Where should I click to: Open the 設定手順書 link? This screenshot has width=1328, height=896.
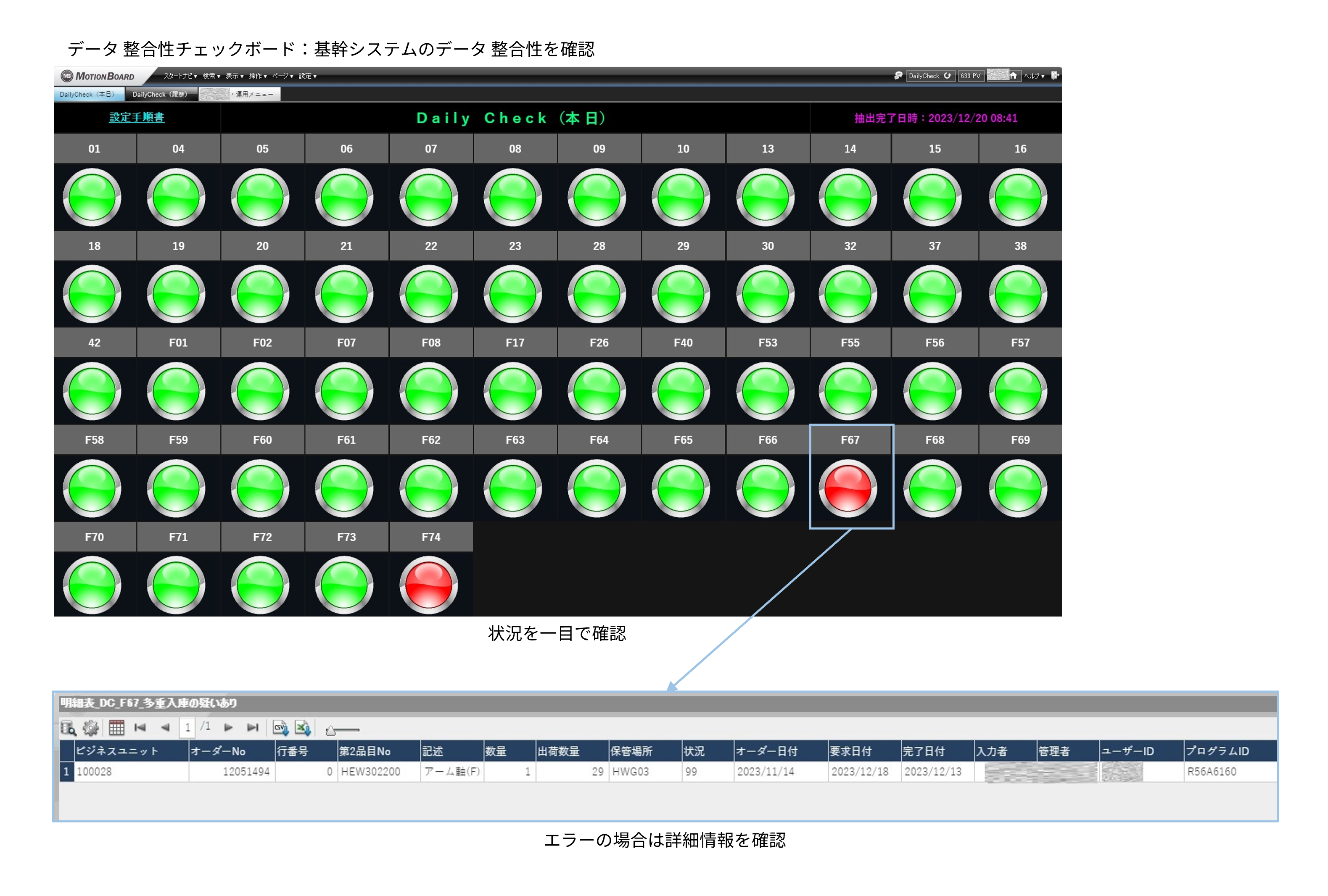click(137, 117)
